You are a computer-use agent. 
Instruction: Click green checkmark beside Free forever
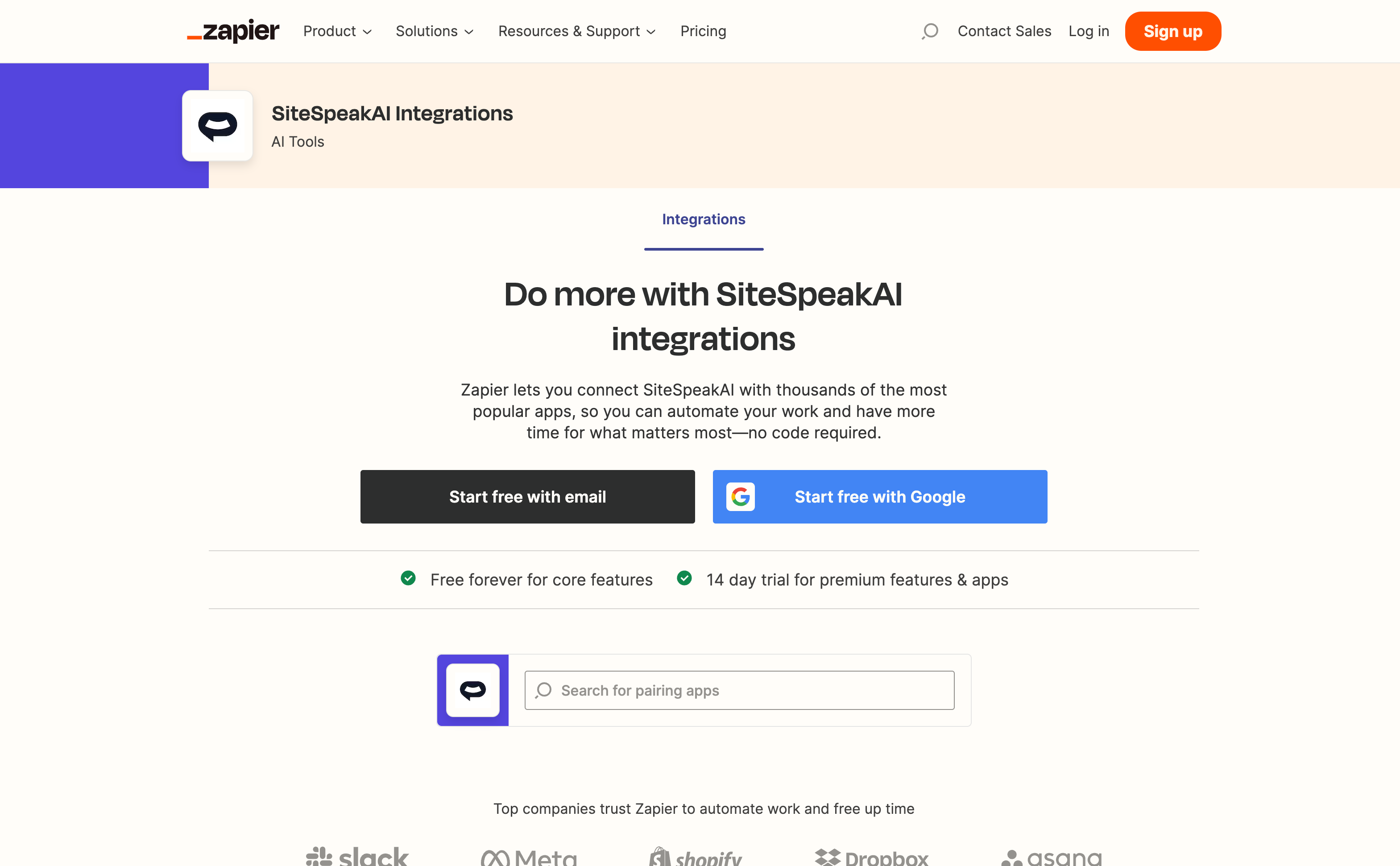408,578
